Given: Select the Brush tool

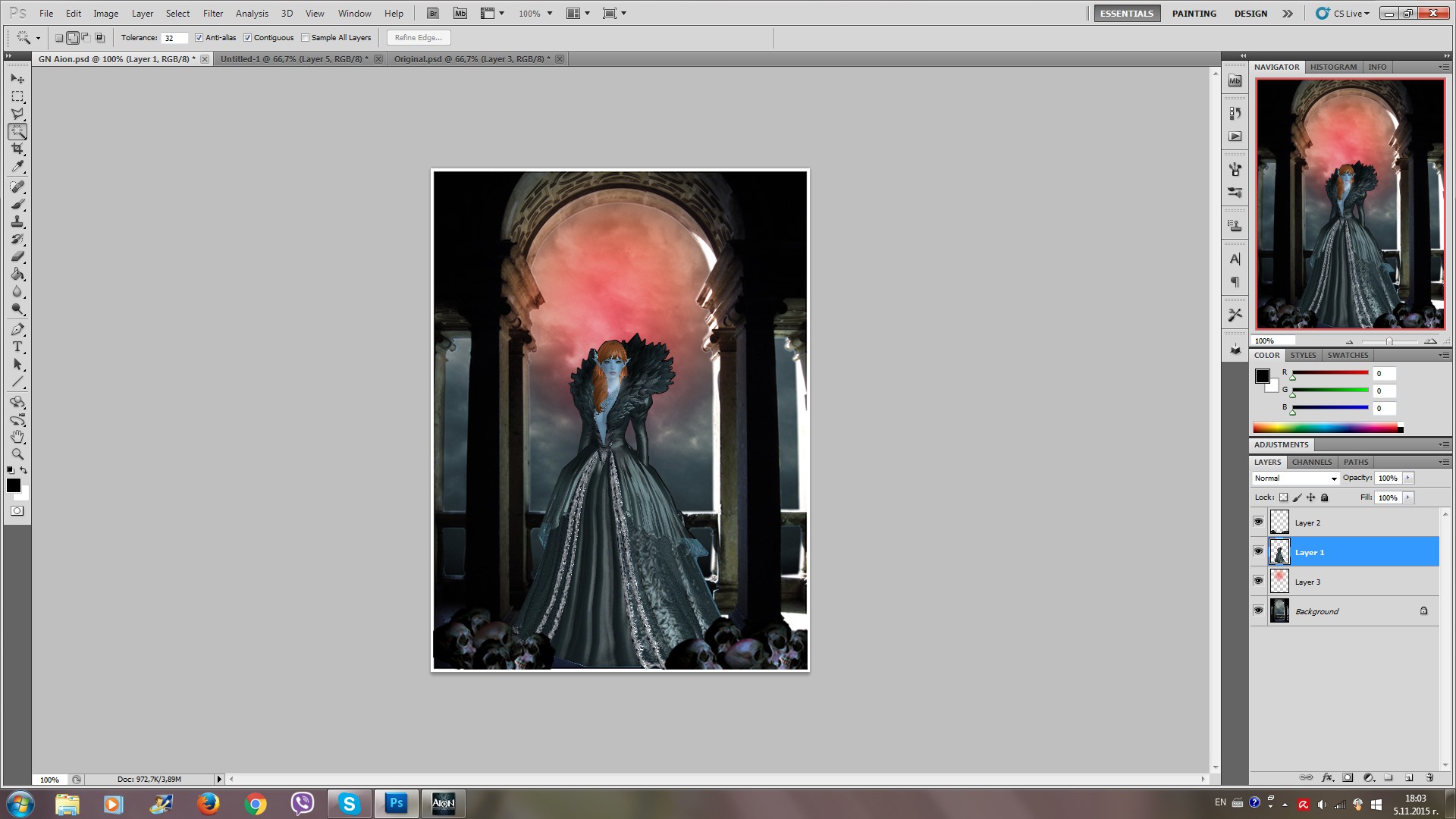Looking at the screenshot, I should (x=17, y=204).
